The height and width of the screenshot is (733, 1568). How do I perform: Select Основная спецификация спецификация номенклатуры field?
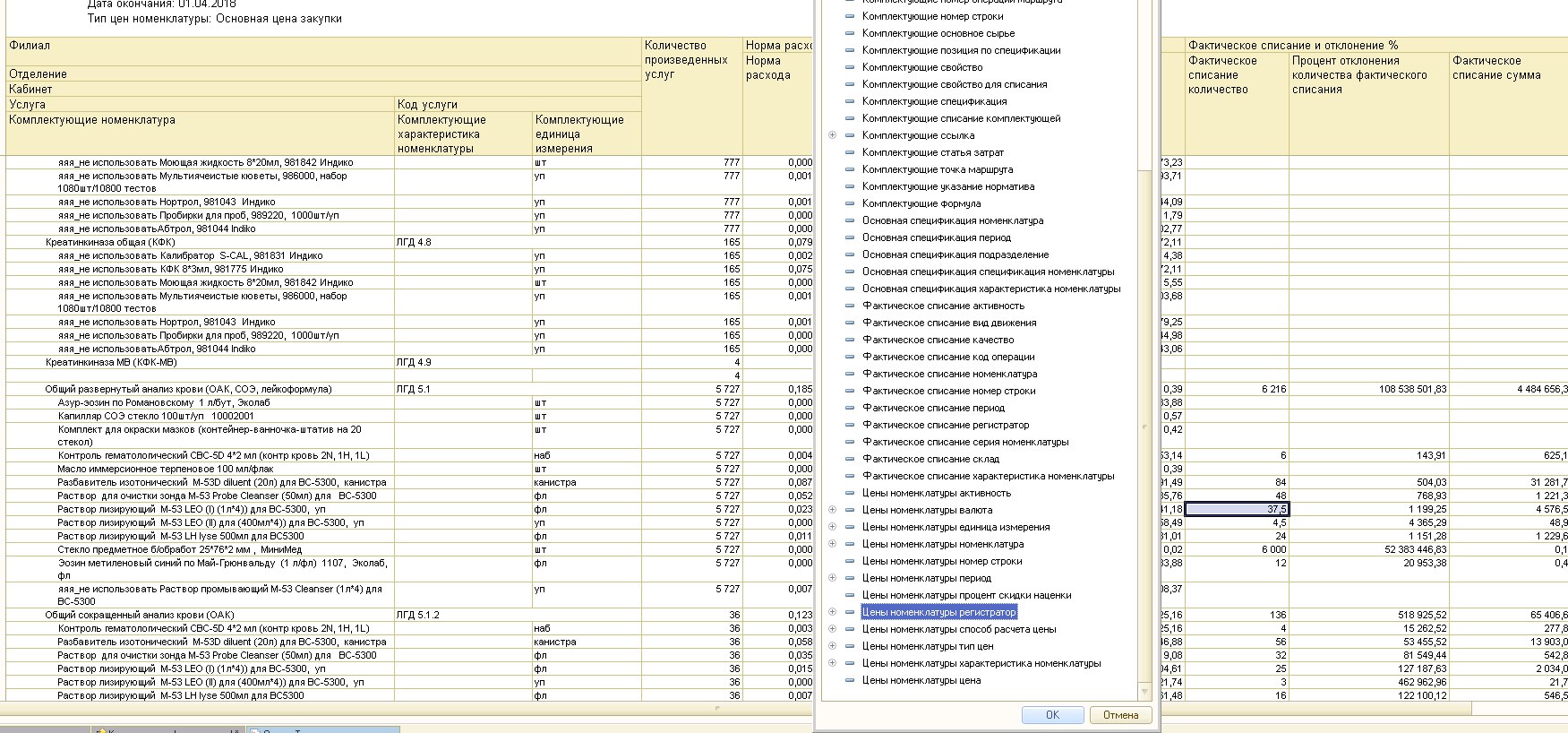pos(988,272)
